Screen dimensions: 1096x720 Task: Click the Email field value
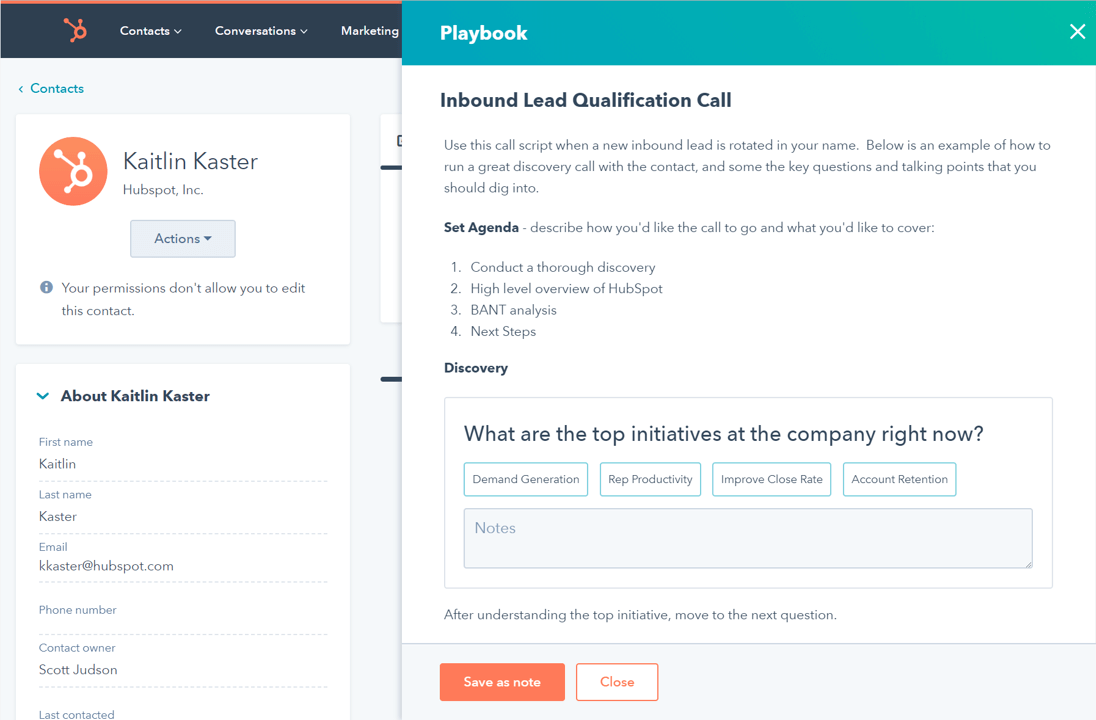point(106,566)
